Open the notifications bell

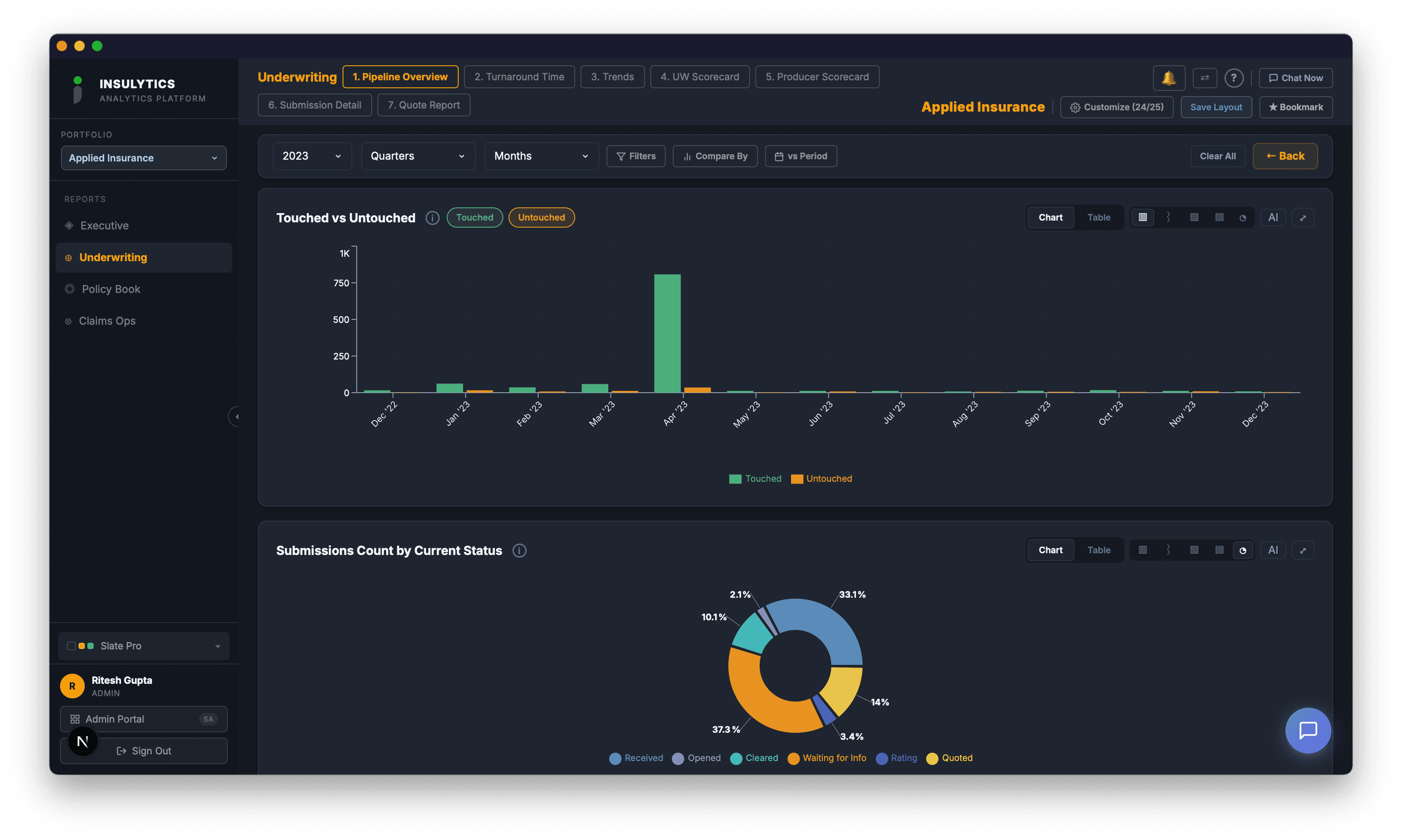tap(1169, 78)
